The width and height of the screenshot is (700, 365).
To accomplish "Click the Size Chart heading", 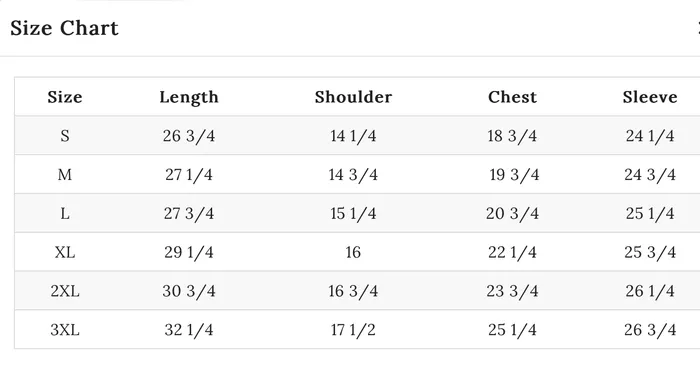I will pos(64,28).
